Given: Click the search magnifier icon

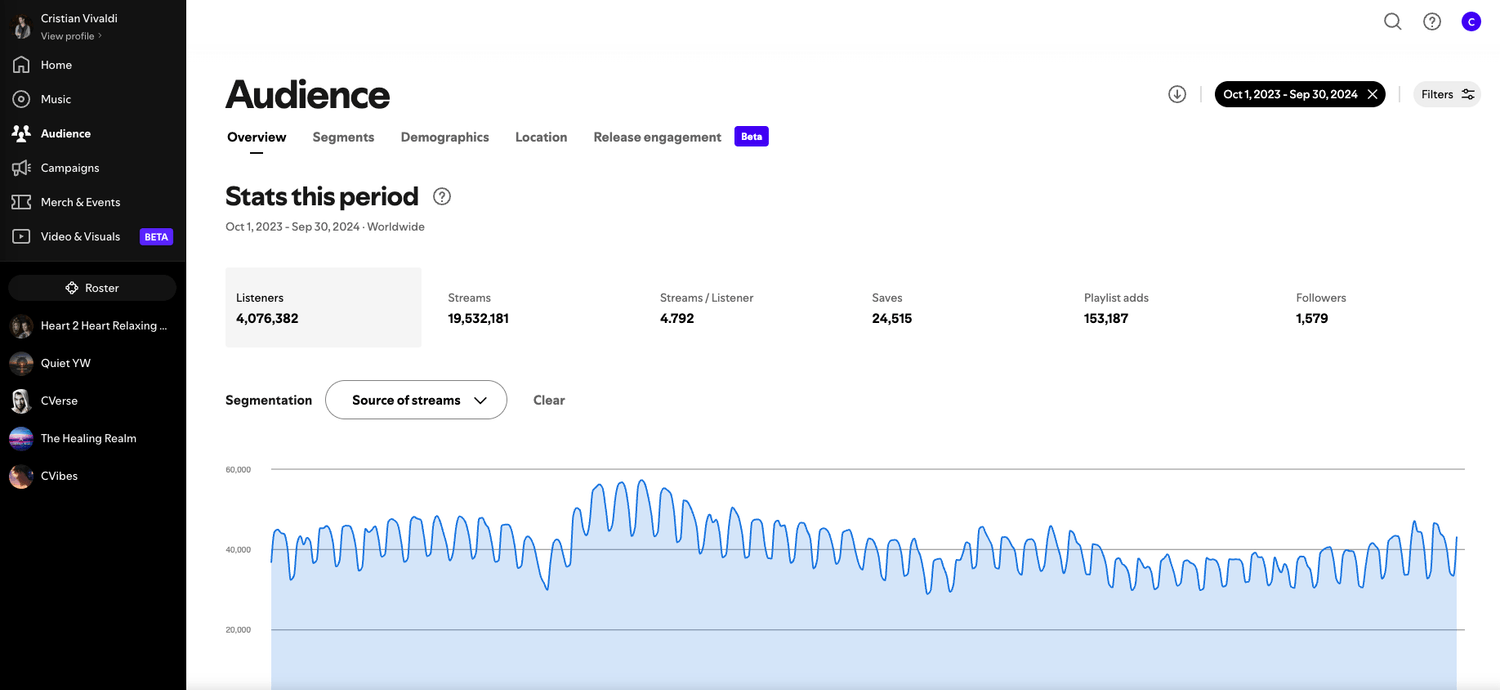Looking at the screenshot, I should 1392,22.
